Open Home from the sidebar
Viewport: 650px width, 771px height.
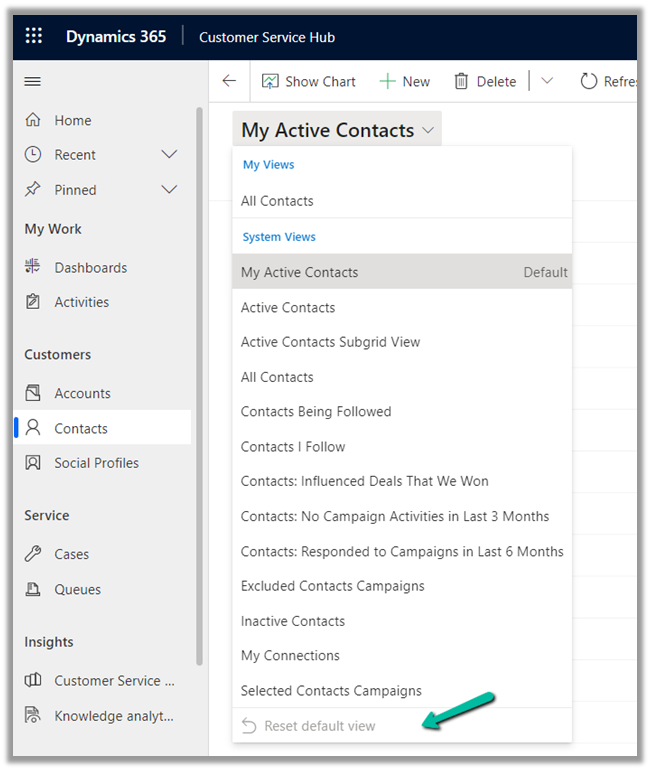72,120
